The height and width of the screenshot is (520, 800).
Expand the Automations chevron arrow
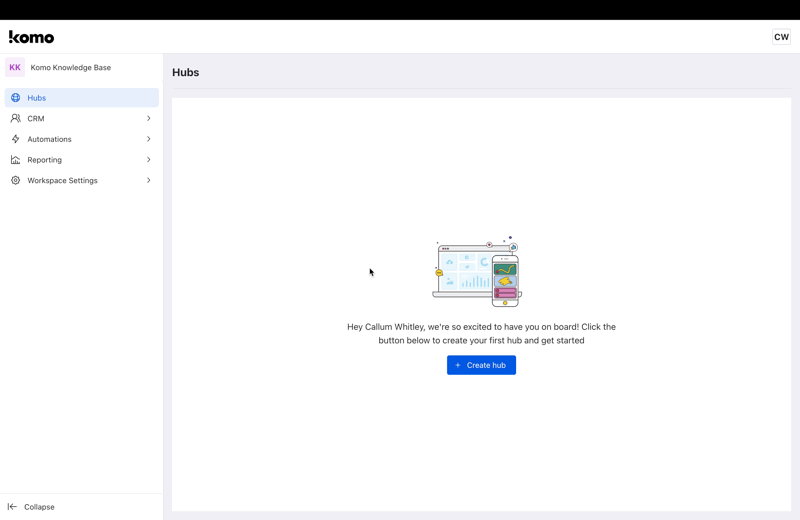[x=149, y=139]
